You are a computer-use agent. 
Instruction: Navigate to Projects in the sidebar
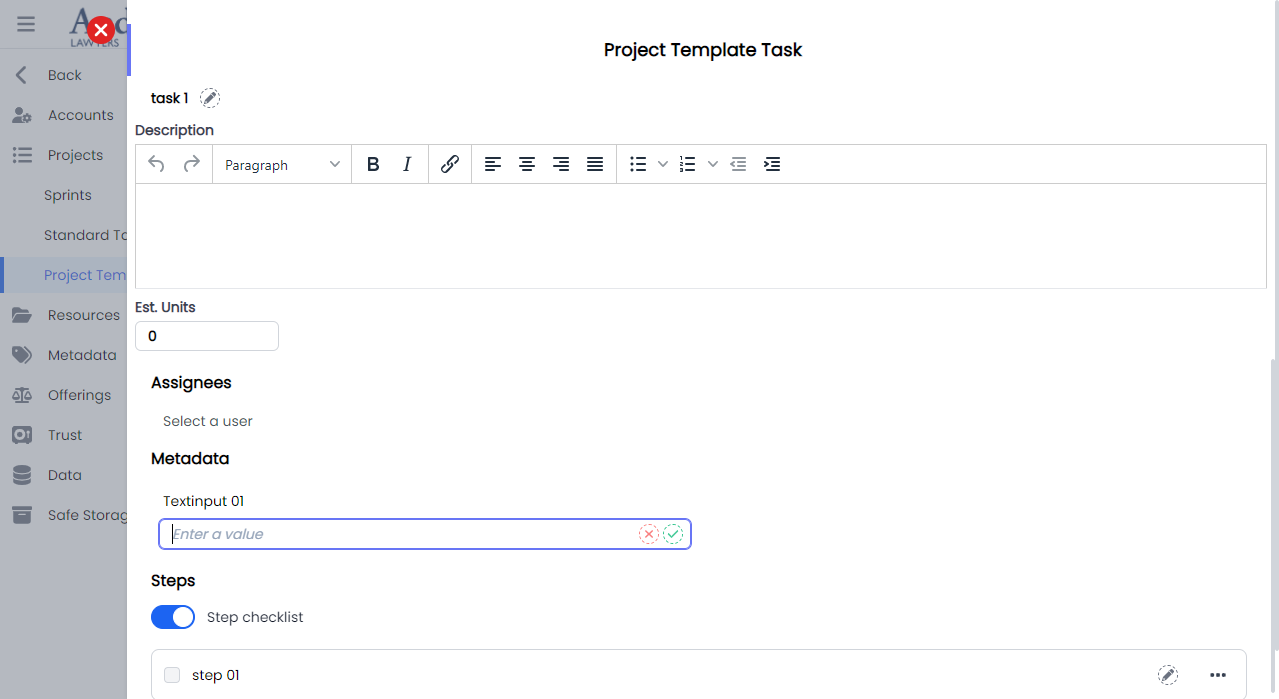(x=75, y=154)
